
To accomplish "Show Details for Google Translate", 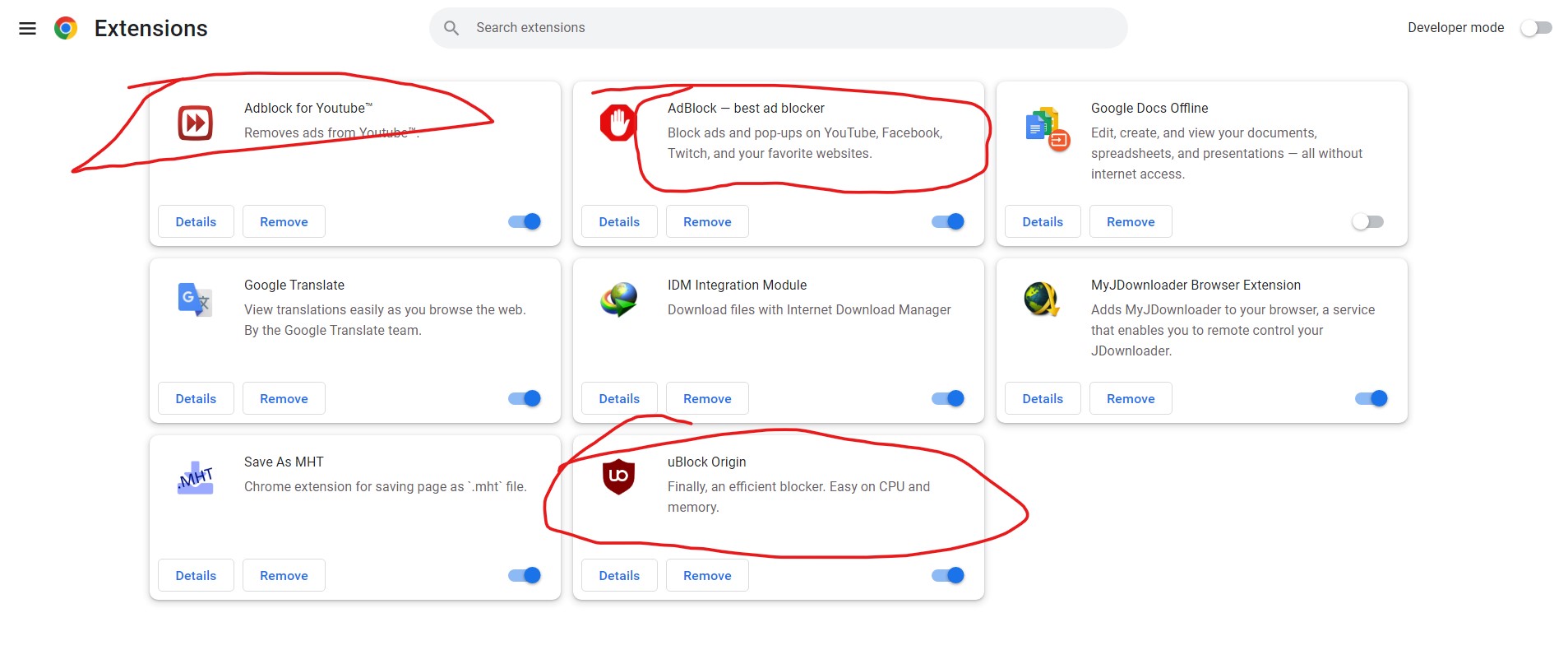I will [196, 398].
